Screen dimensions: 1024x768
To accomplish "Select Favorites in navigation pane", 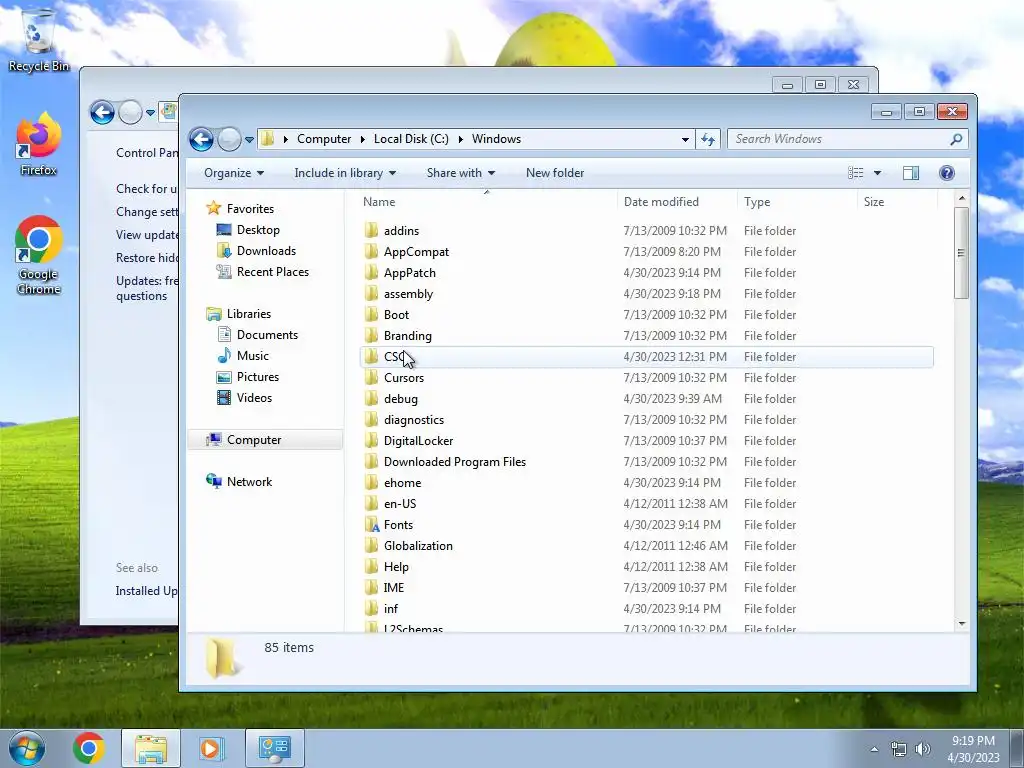I will point(250,209).
